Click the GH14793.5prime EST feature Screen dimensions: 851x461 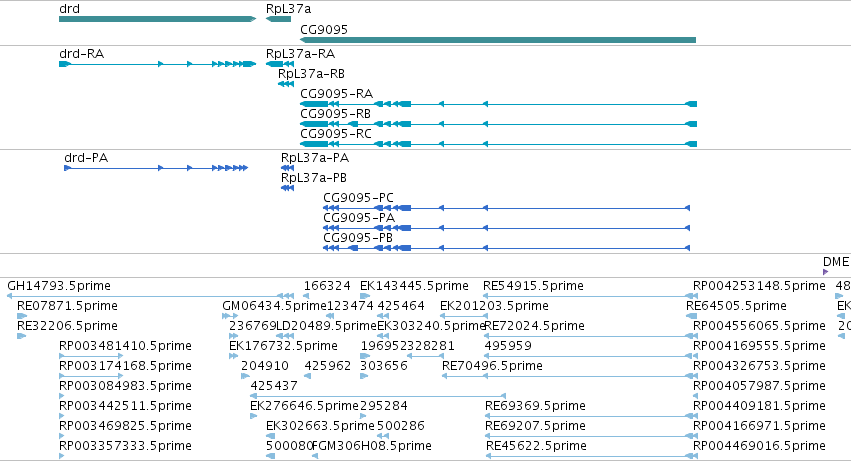[151, 296]
